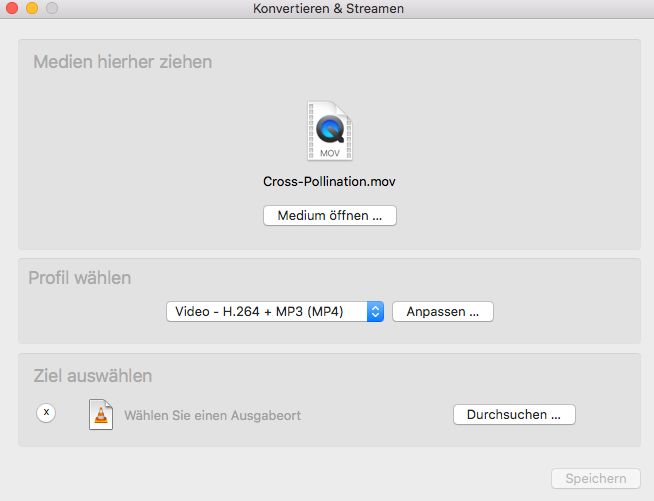Select the Cross-Pollination.mov filename
Viewport: 654px width, 501px height.
(329, 181)
